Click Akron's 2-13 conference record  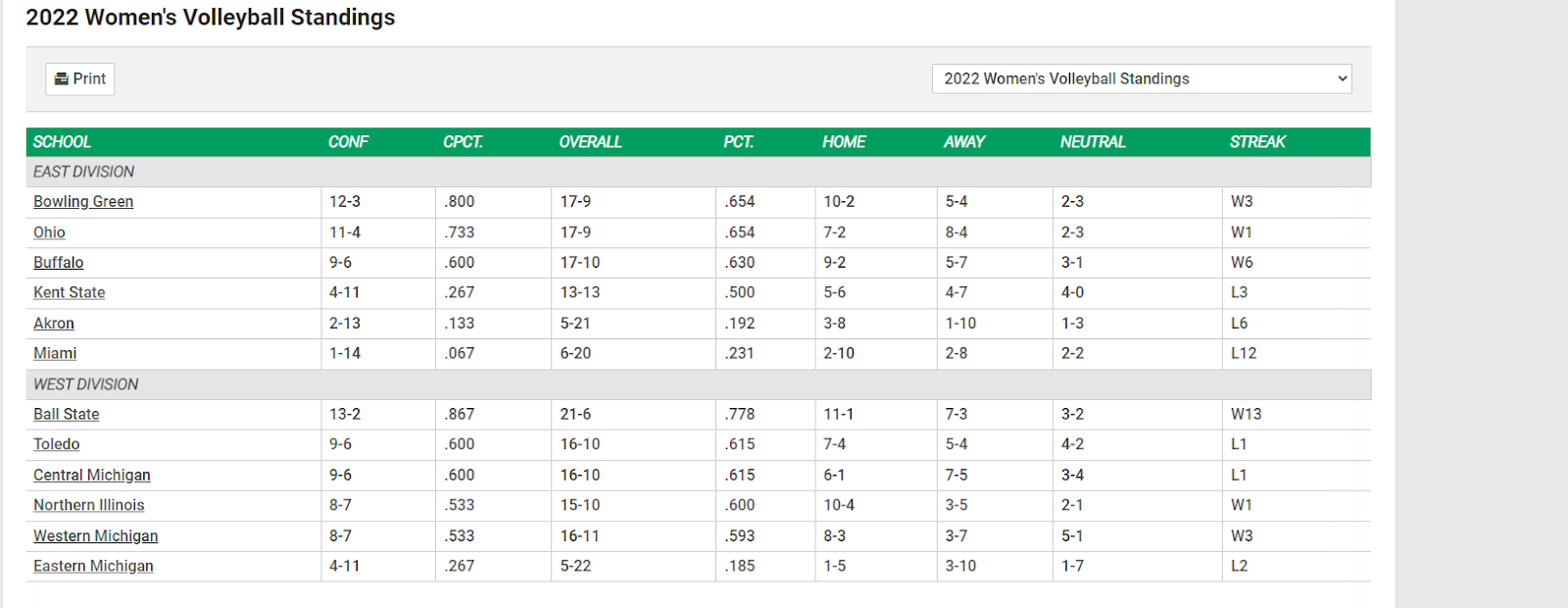(345, 323)
